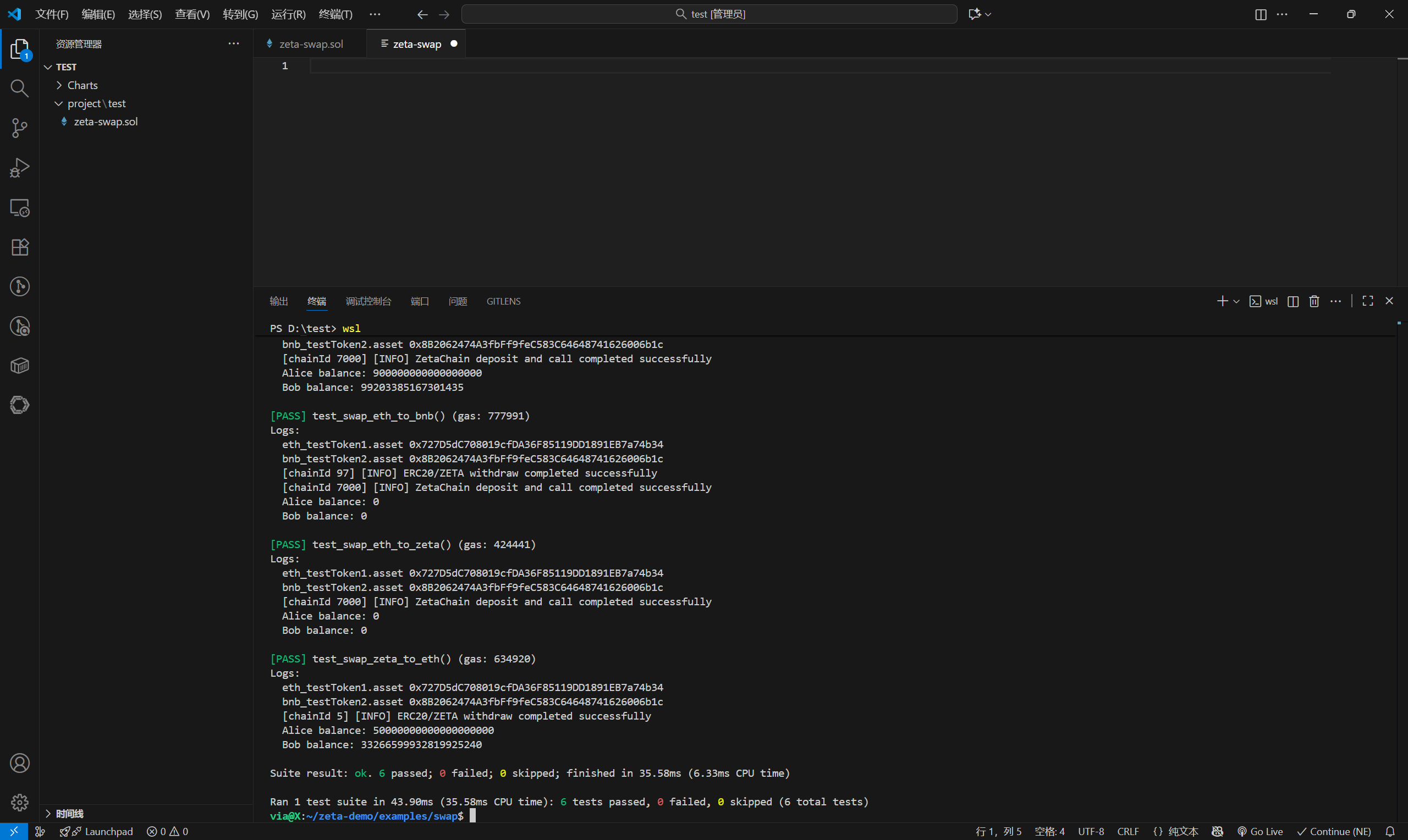
Task: Open the 文件(F) menu
Action: (x=52, y=14)
